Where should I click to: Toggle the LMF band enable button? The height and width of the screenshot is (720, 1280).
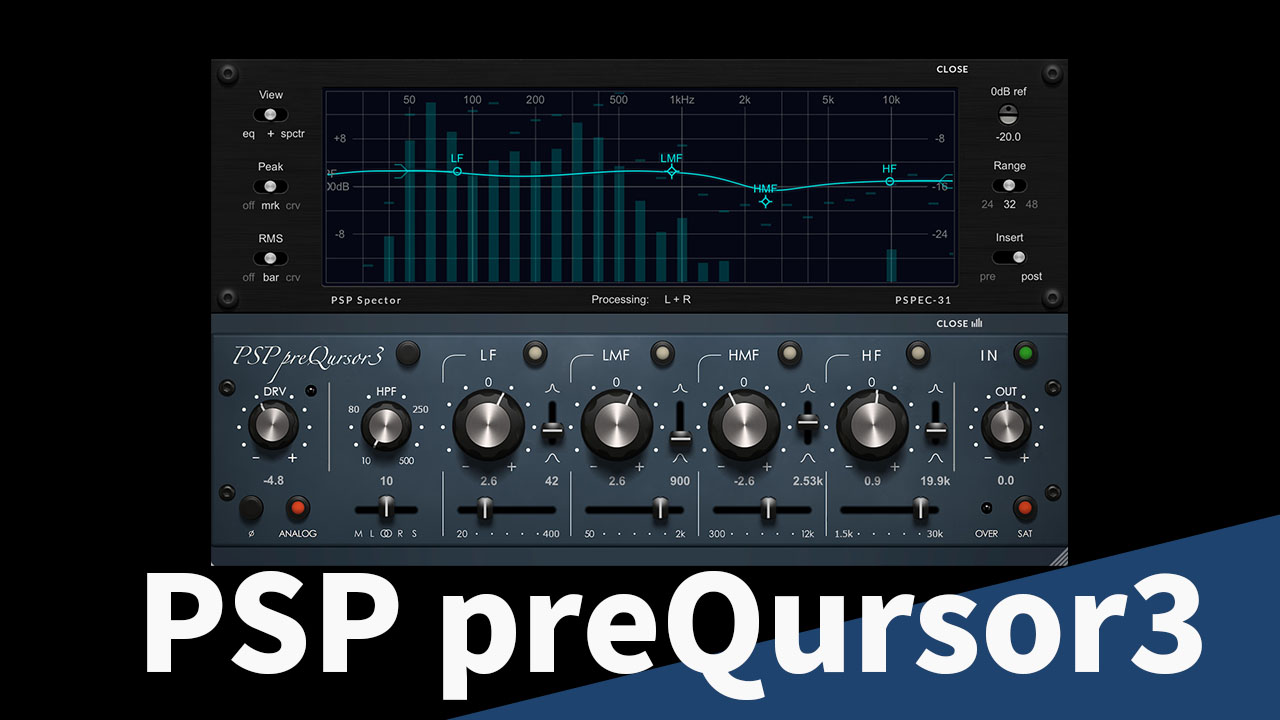pos(662,353)
